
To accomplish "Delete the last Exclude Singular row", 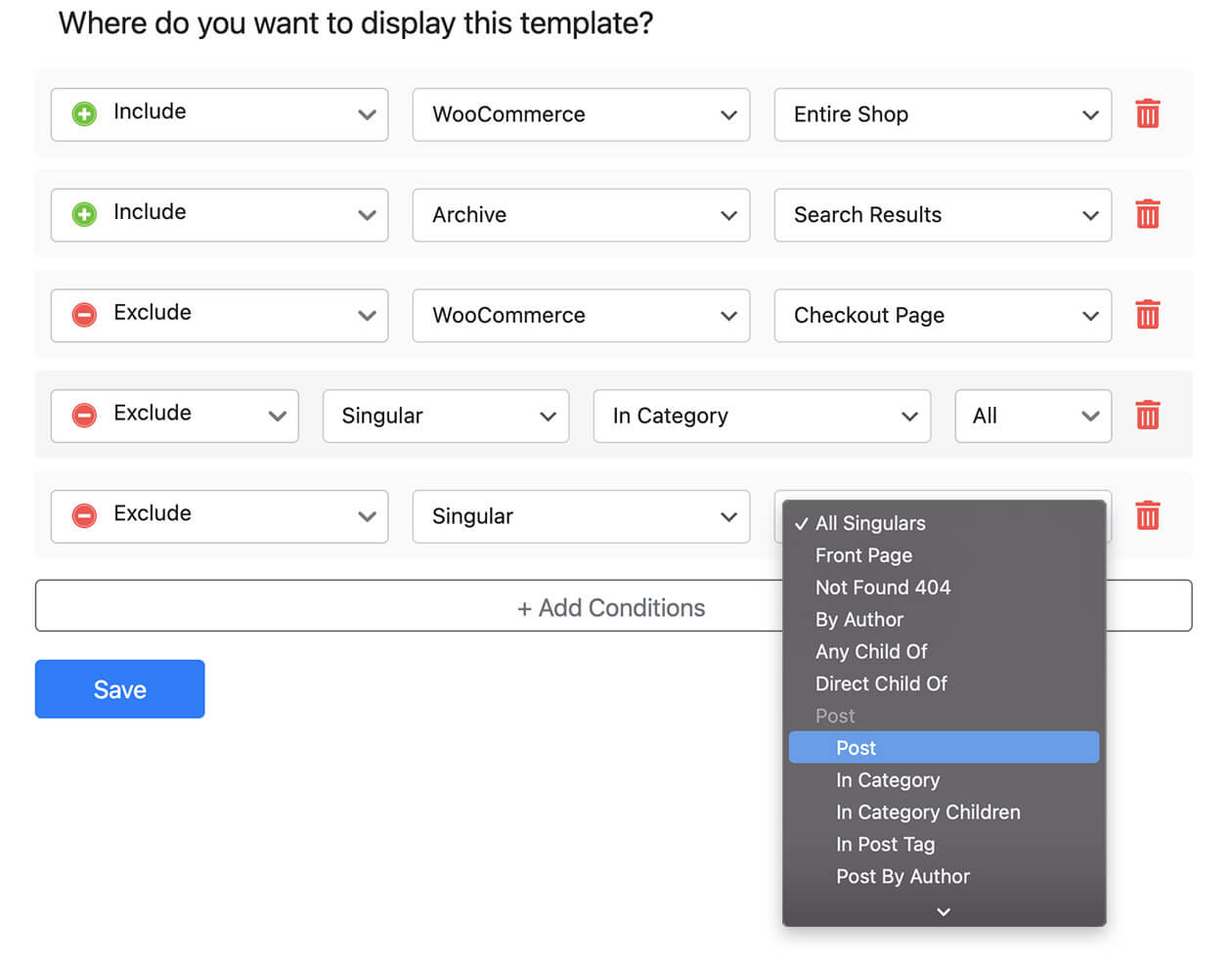I will pos(1148,516).
